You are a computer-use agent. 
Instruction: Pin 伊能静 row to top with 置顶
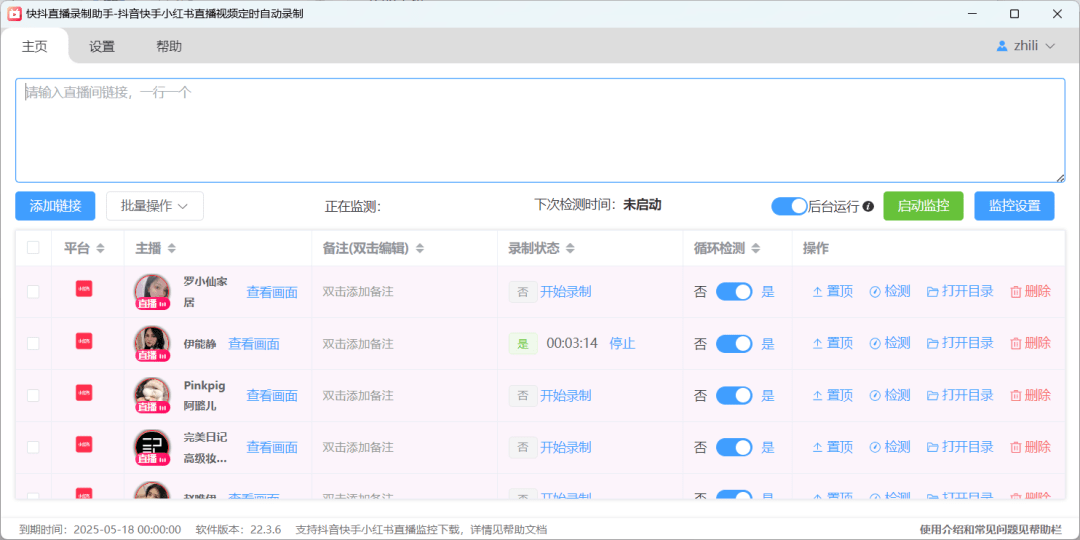coord(833,343)
